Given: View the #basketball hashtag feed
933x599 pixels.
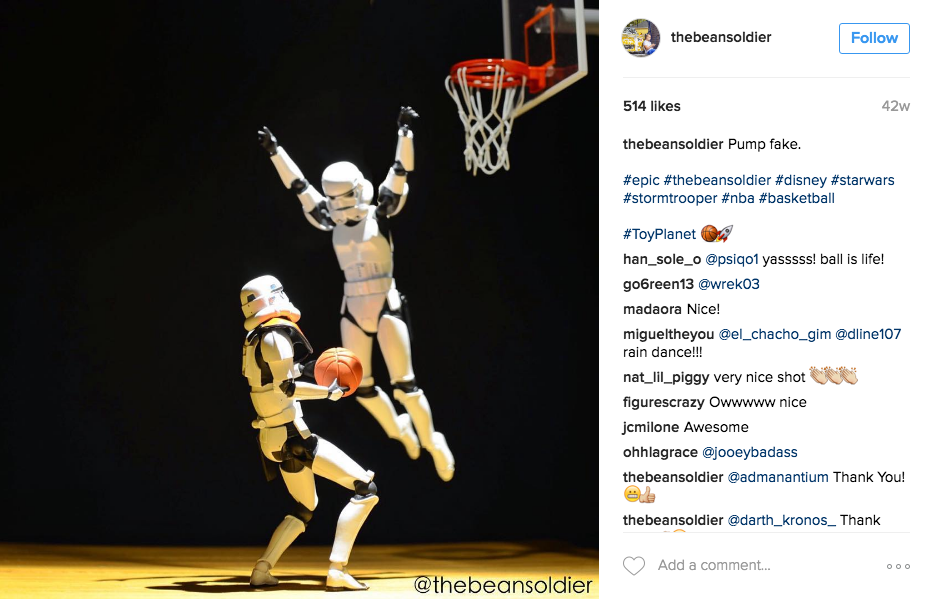Looking at the screenshot, I should pyautogui.click(x=797, y=198).
